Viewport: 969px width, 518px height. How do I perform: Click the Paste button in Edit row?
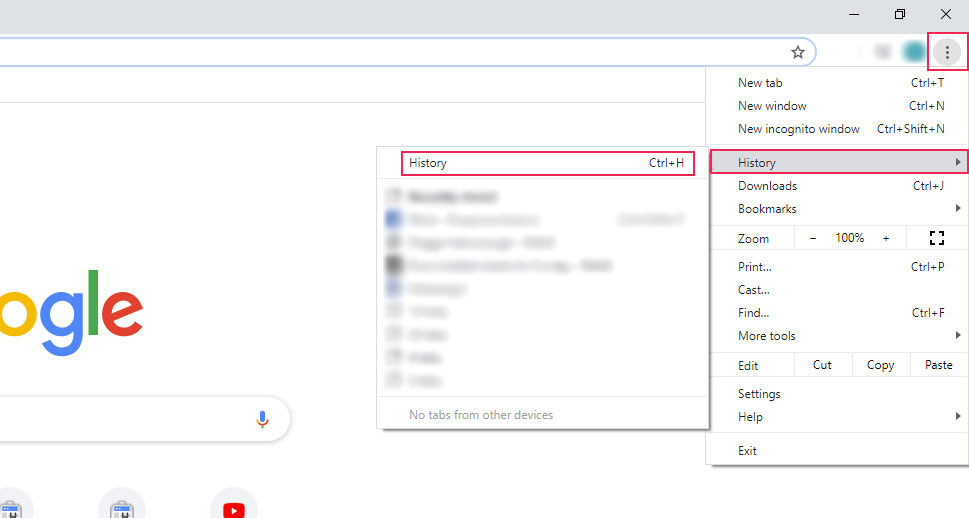coord(938,365)
